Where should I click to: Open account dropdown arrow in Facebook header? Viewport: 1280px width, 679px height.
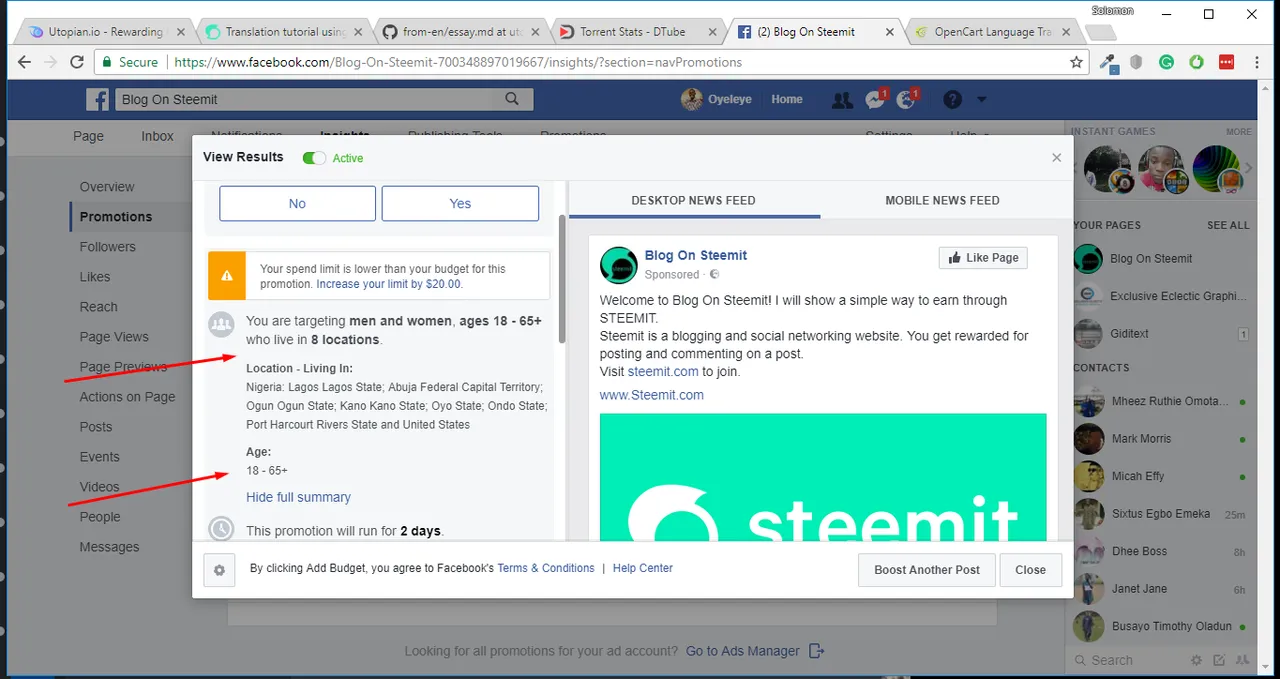pyautogui.click(x=981, y=99)
